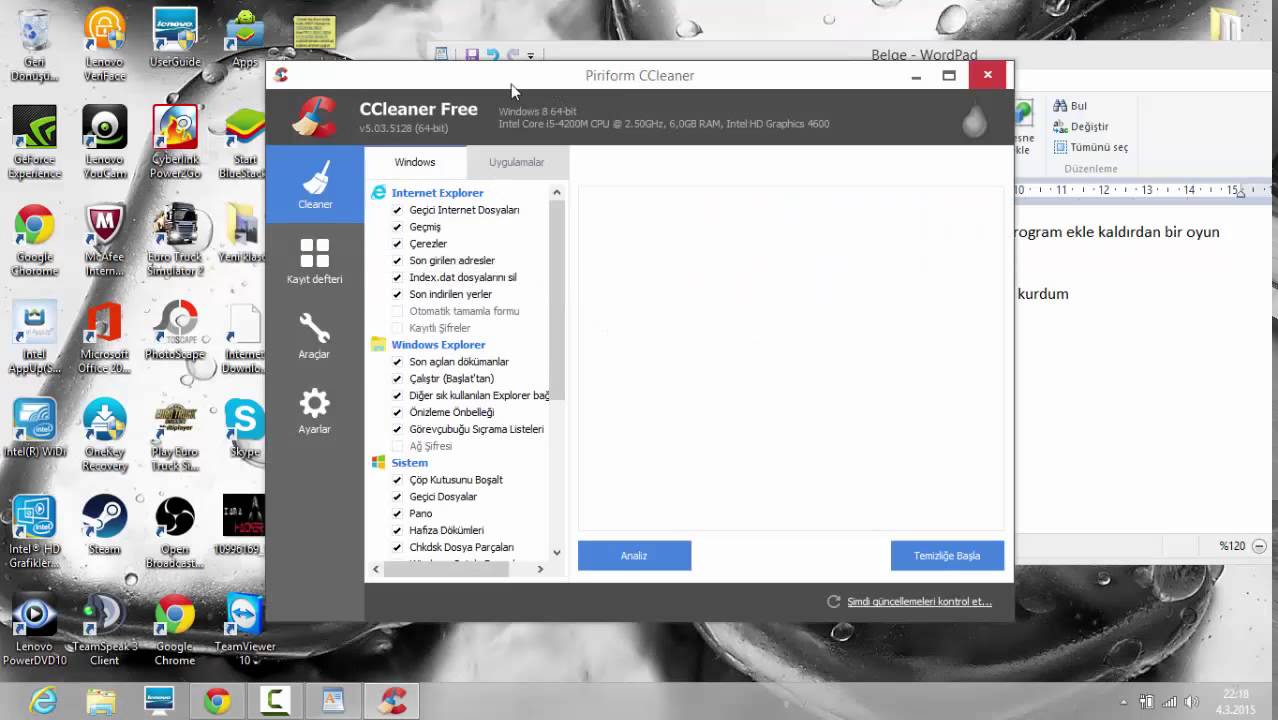Click the vertical scrollbar of the cleaner list

pos(557,300)
